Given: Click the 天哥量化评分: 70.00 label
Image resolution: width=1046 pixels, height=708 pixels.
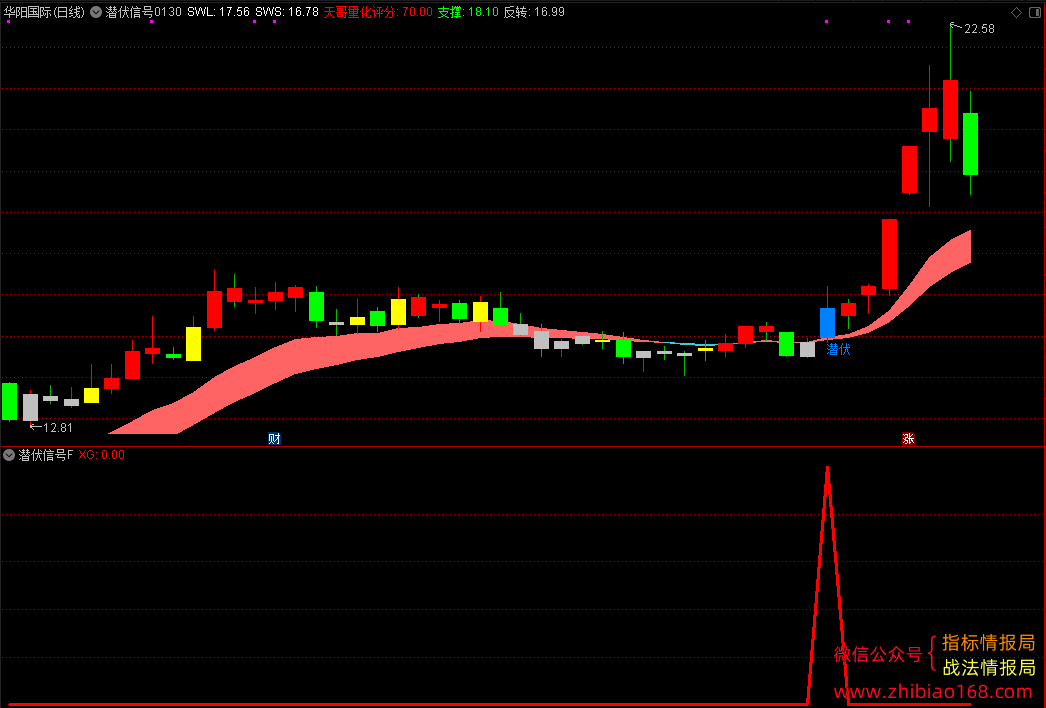Looking at the screenshot, I should point(378,12).
